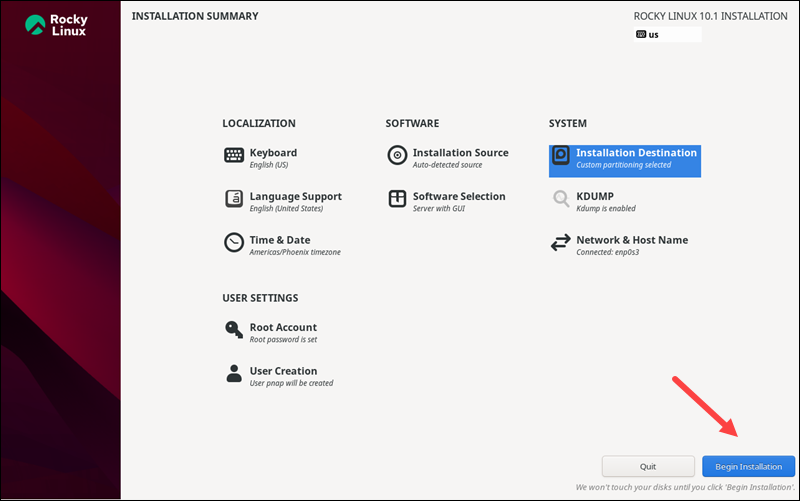Click 'Auto-detected source' status text
The height and width of the screenshot is (501, 800).
pyautogui.click(x=447, y=165)
